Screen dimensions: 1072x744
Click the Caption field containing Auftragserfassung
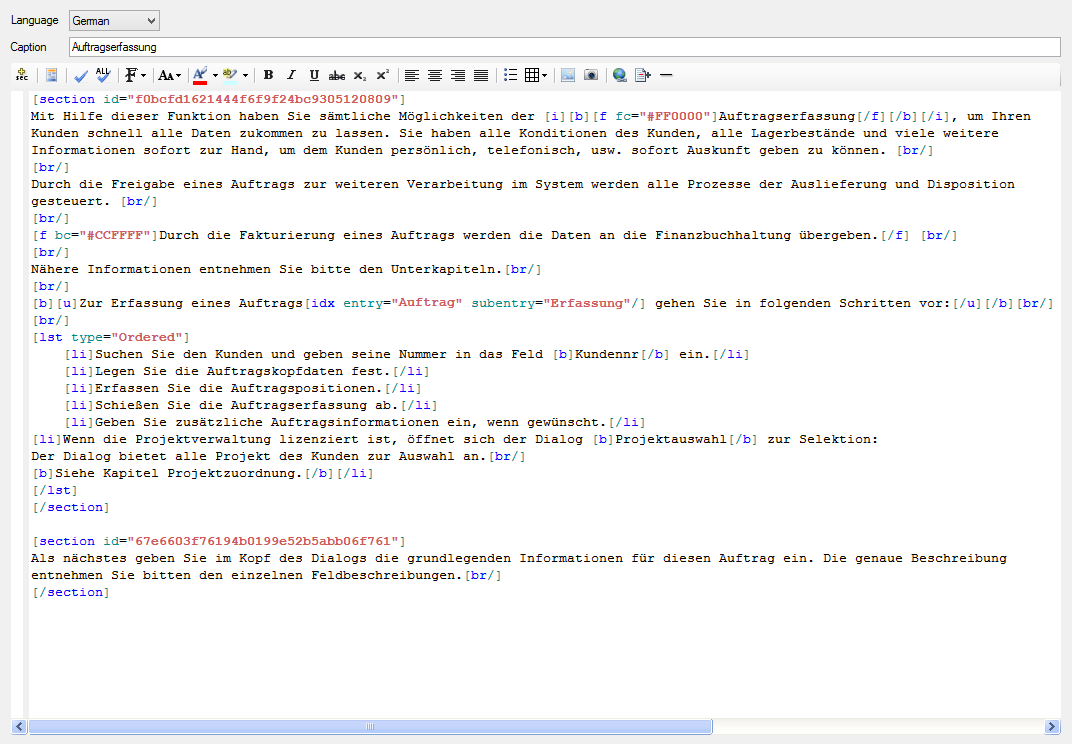(x=565, y=46)
